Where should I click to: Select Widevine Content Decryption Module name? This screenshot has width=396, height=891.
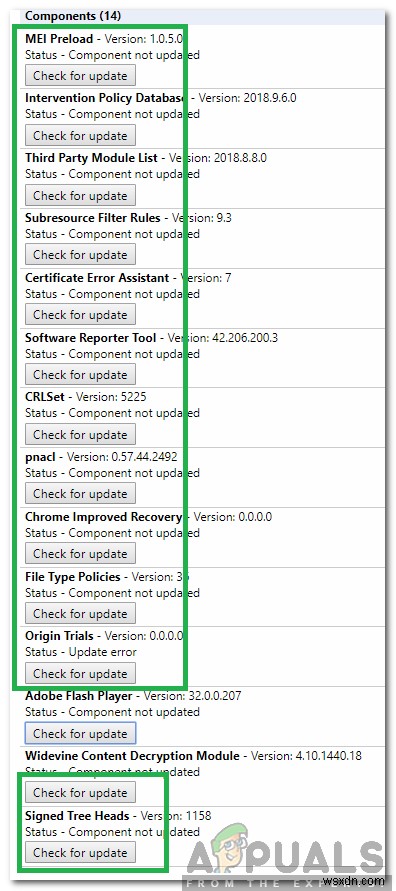point(132,756)
